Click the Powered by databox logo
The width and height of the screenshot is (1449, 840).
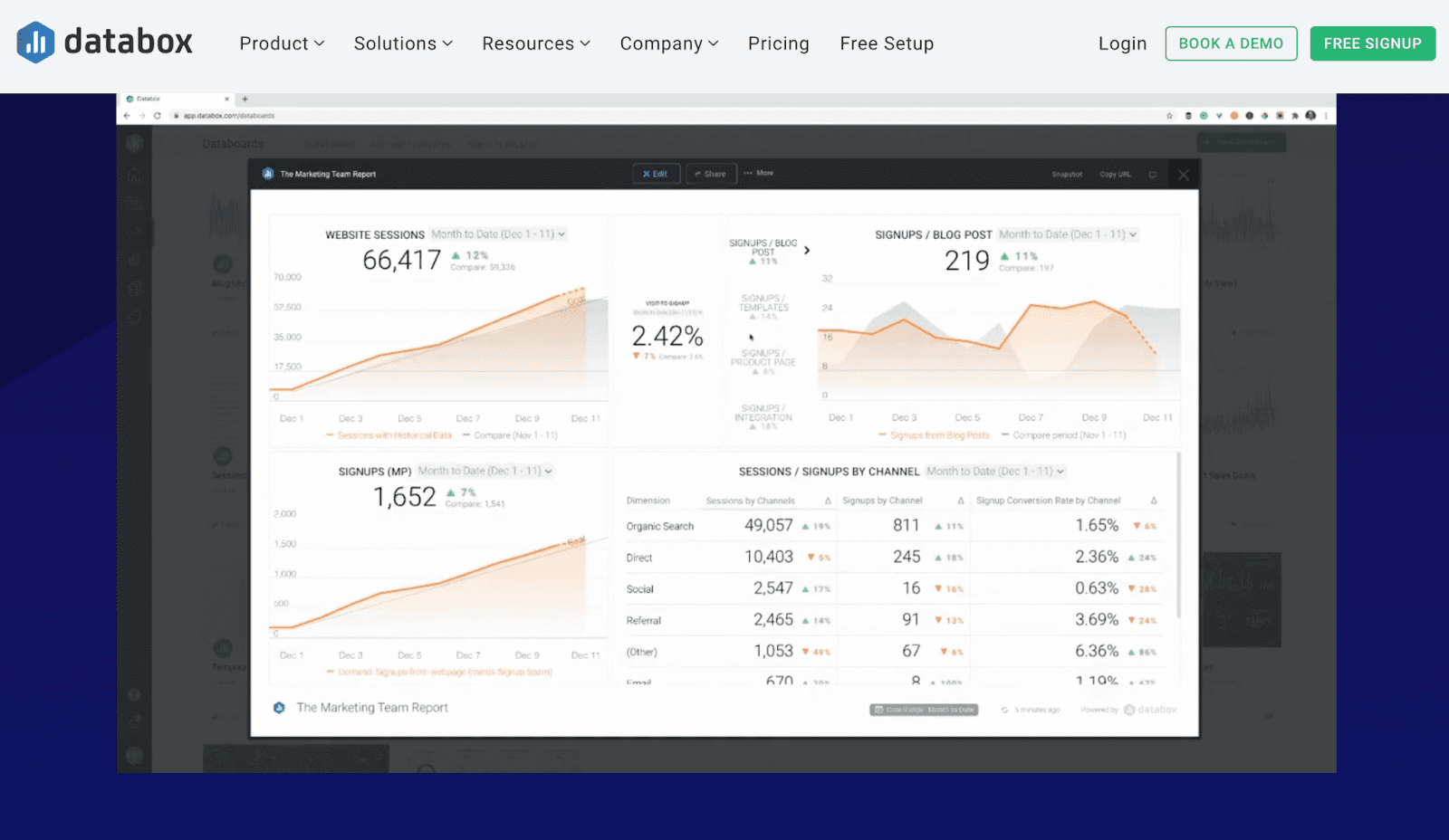click(1150, 710)
